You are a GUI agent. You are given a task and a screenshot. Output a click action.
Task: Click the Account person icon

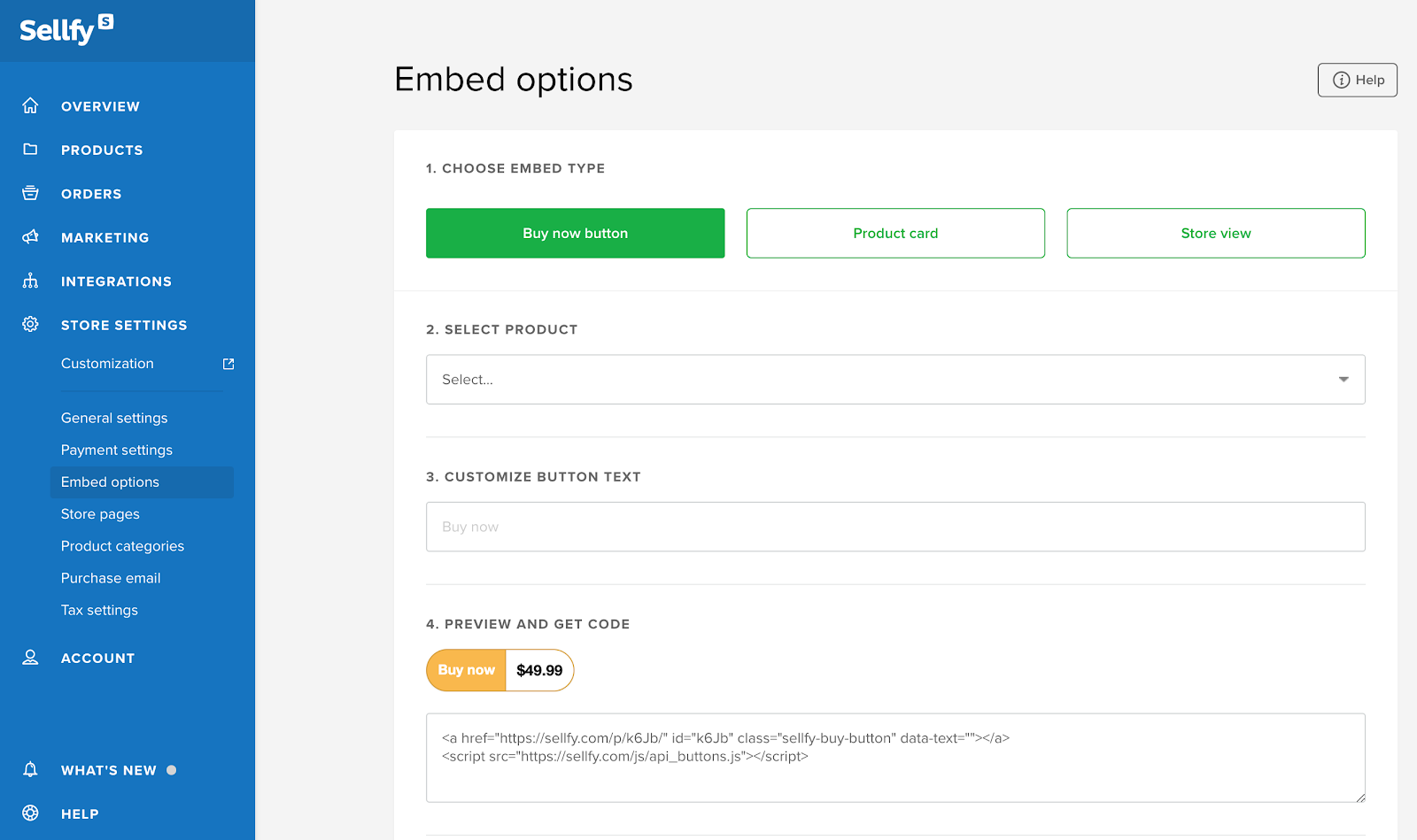(x=30, y=658)
